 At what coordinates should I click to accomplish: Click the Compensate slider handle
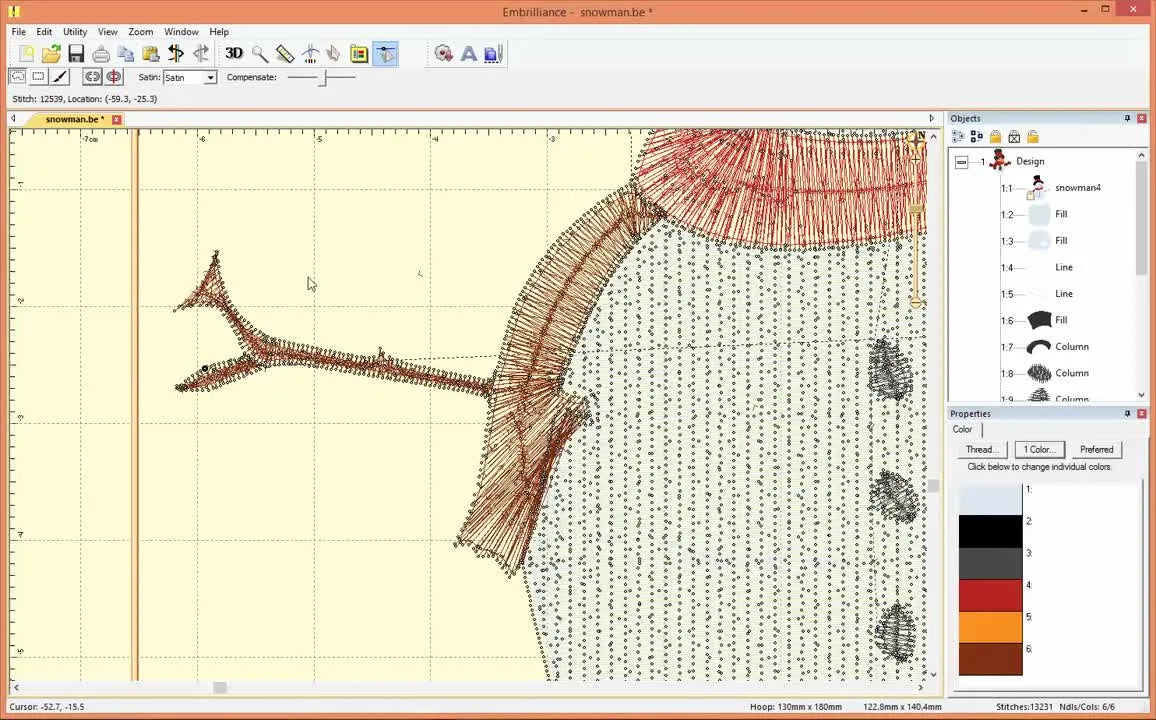(322, 77)
